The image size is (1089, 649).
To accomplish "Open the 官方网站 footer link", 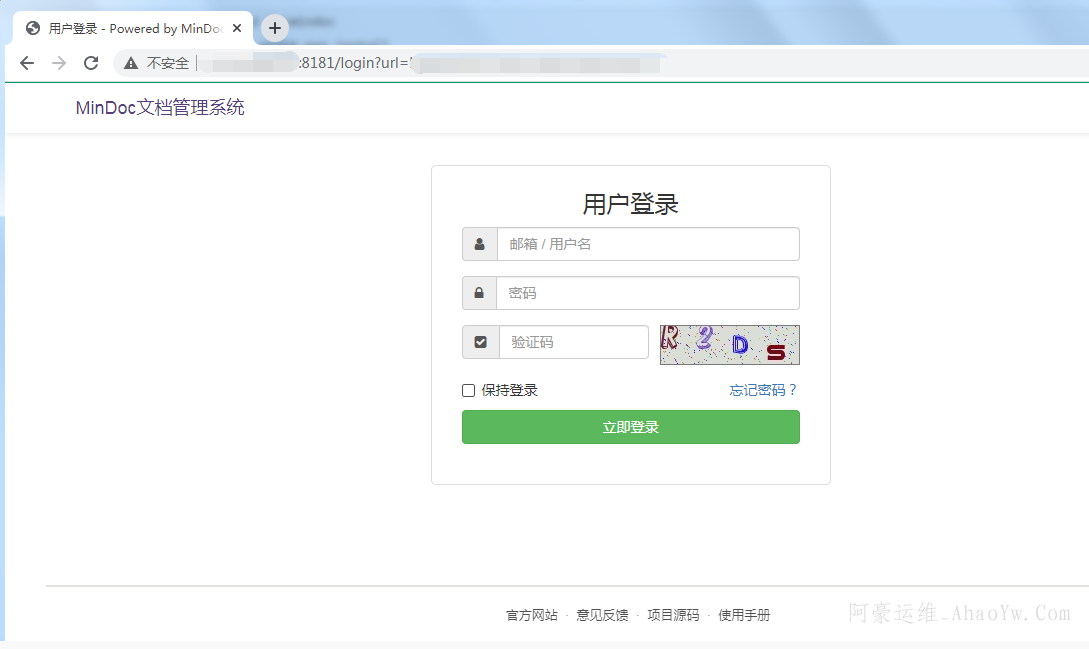I will pyautogui.click(x=532, y=615).
